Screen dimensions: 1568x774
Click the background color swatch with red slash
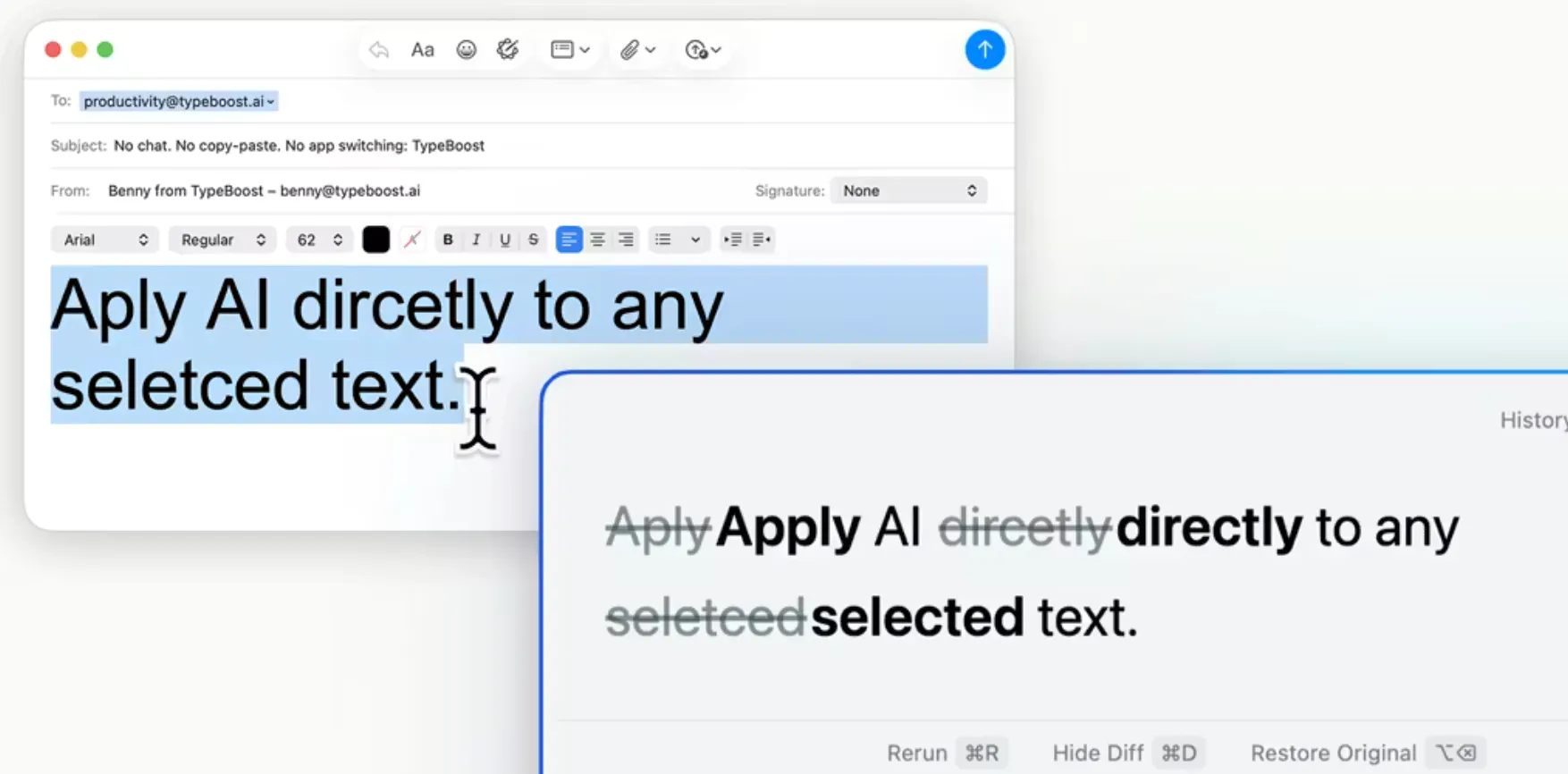[x=412, y=240]
